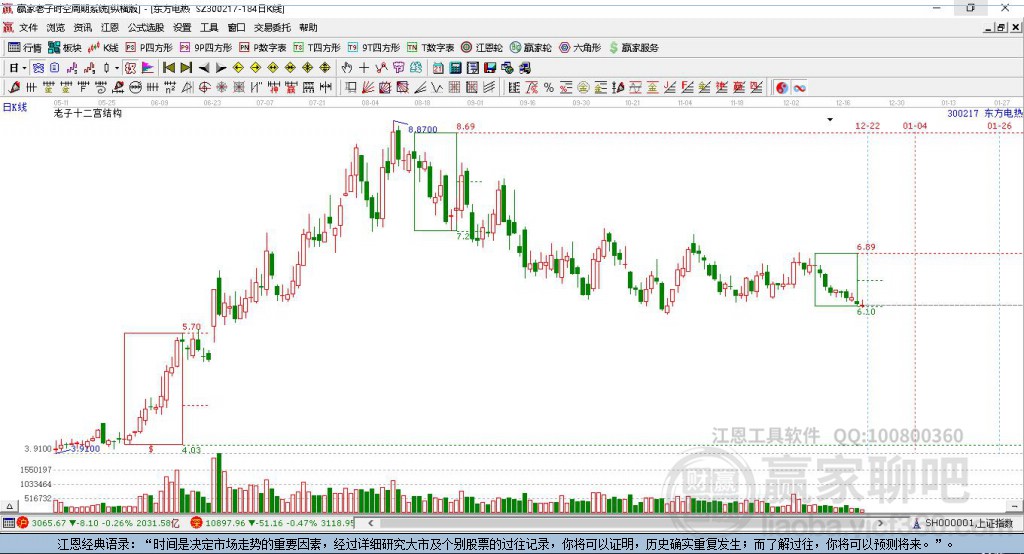Open the 行情 market quotes view
1024x554 pixels.
click(x=25, y=47)
